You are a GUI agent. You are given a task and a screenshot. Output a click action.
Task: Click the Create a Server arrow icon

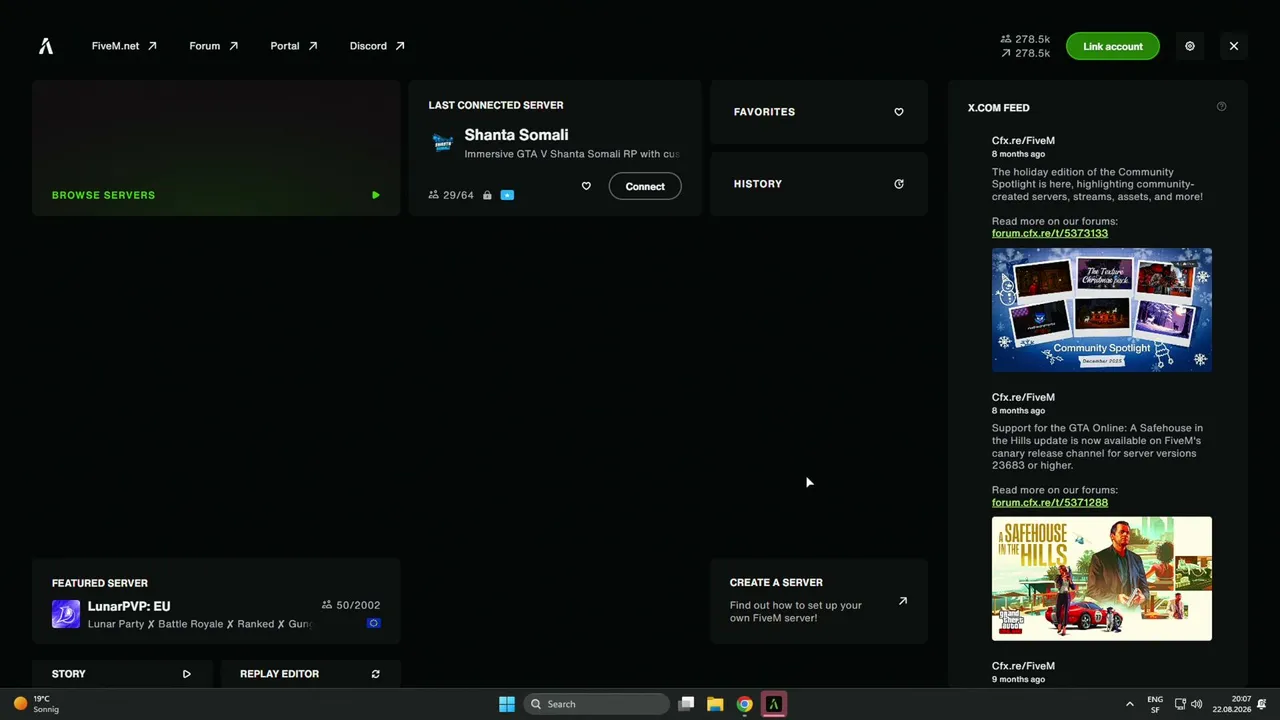tap(903, 601)
